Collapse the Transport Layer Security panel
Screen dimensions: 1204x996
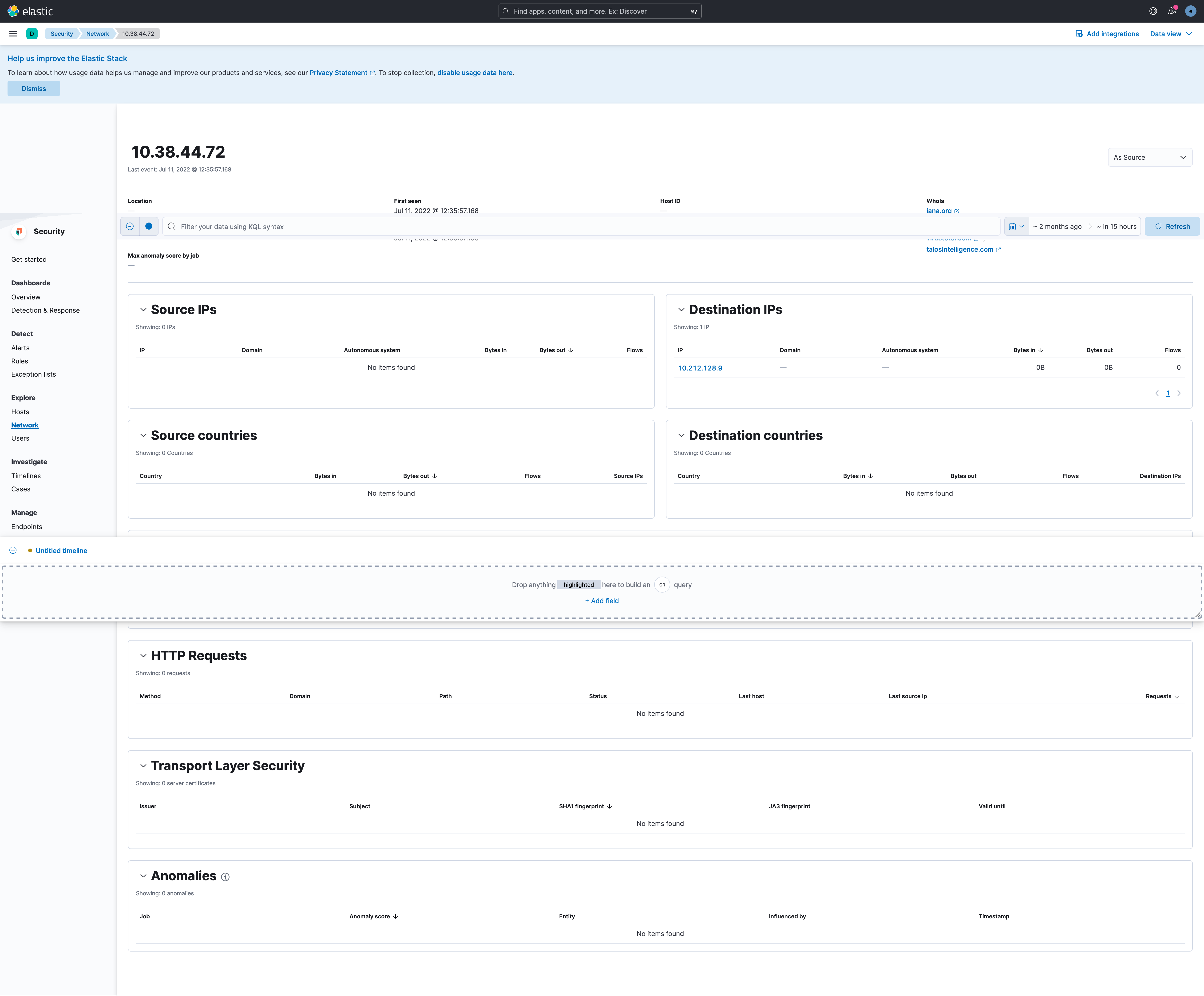[143, 766]
